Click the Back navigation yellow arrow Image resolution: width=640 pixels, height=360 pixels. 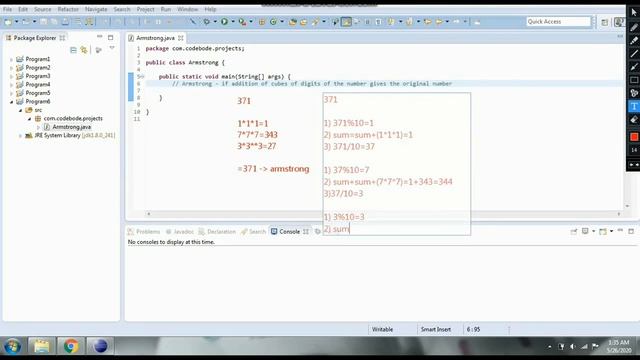[x=428, y=22]
